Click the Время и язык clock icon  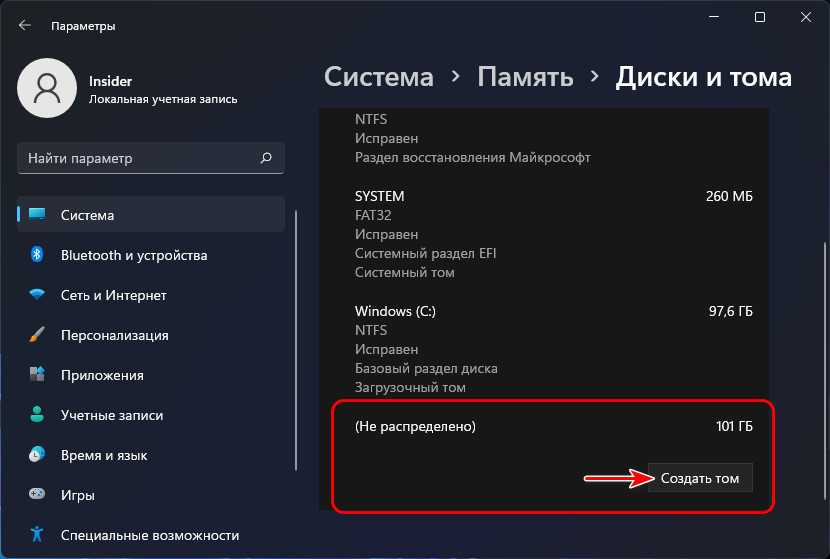(37, 454)
